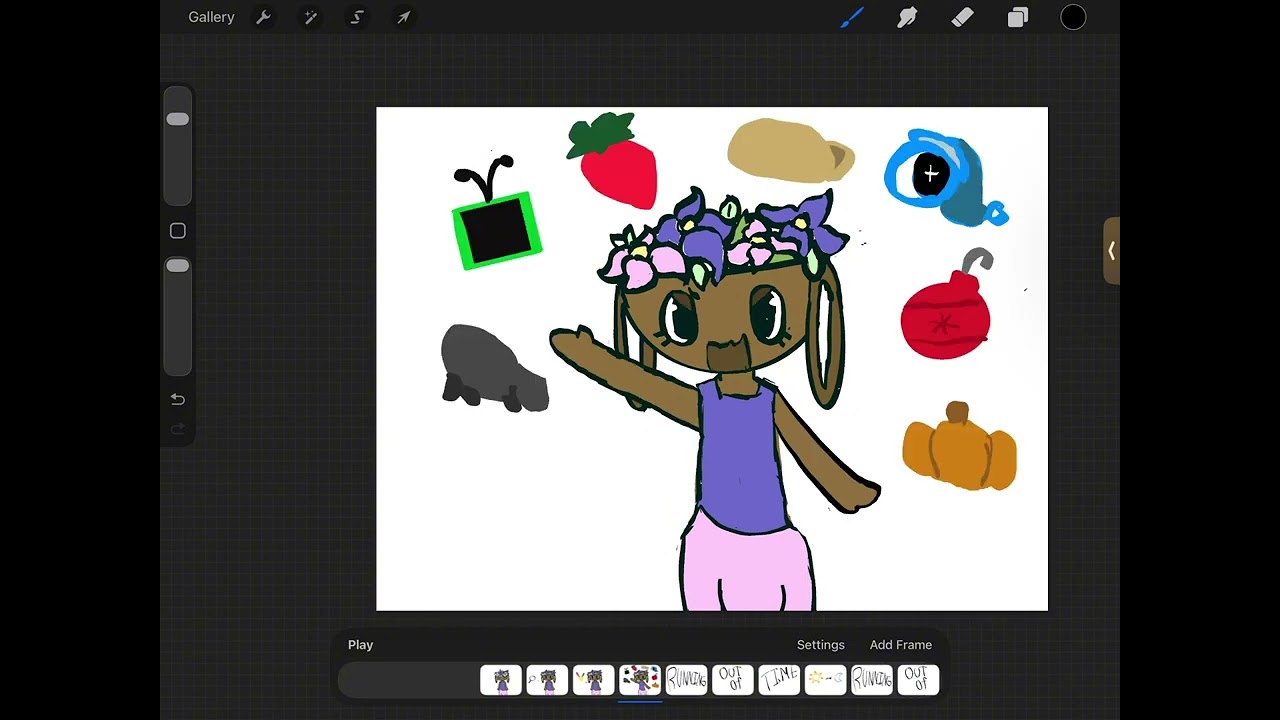The width and height of the screenshot is (1280, 720).
Task: Select the TIME text frame
Action: (x=779, y=680)
